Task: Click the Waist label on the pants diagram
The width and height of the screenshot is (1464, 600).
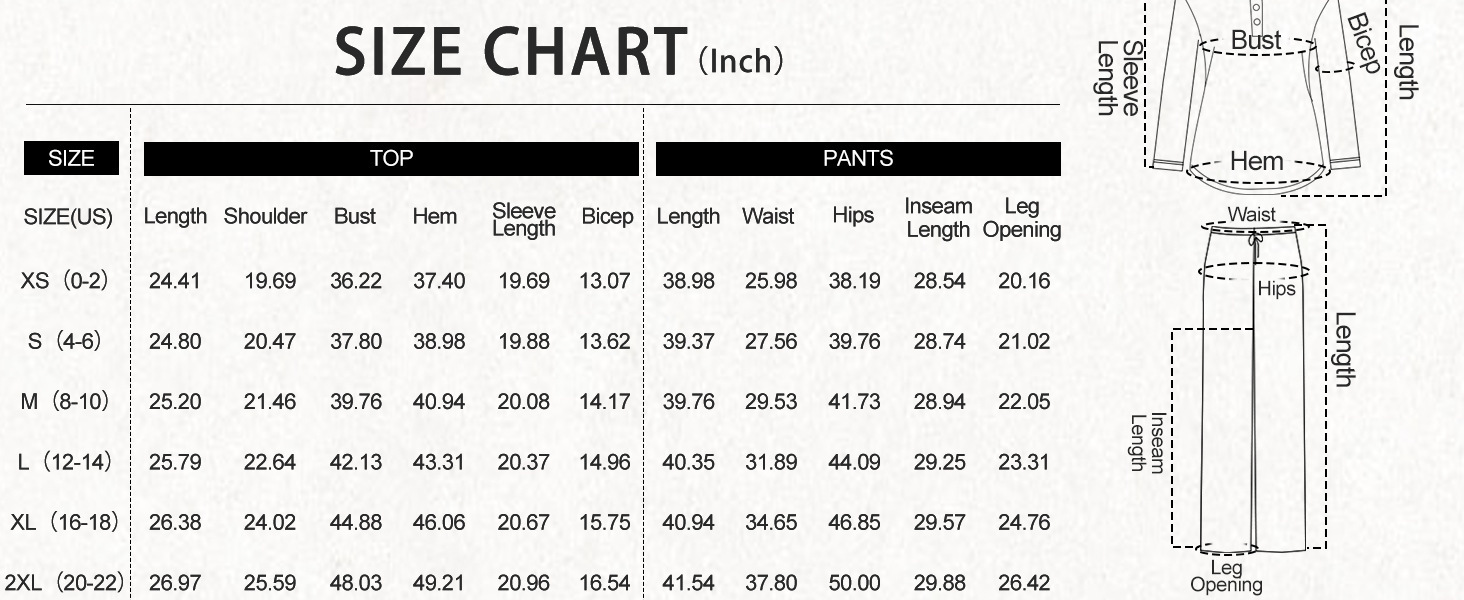Action: (x=1251, y=214)
